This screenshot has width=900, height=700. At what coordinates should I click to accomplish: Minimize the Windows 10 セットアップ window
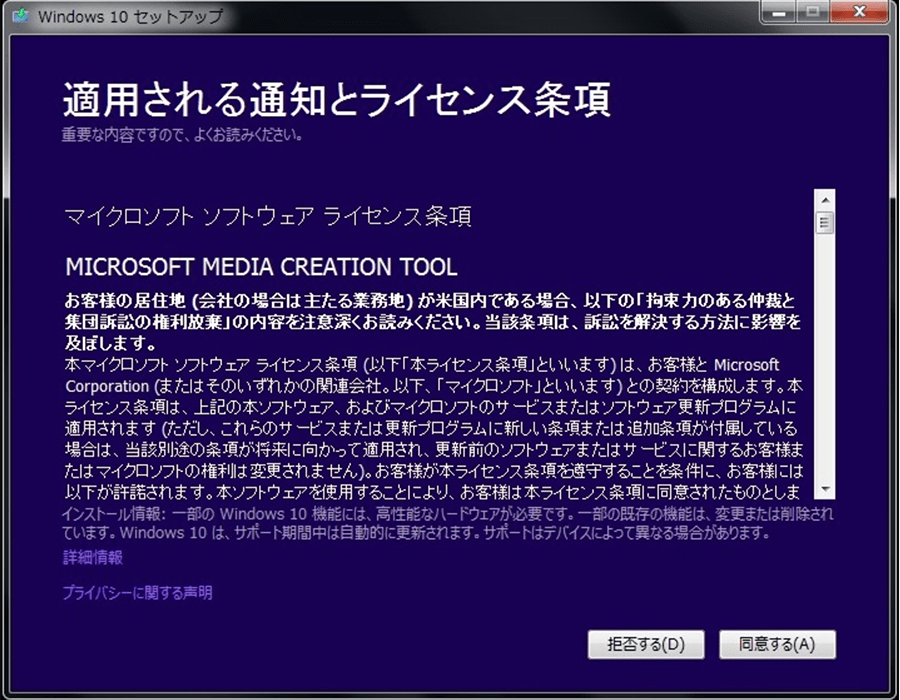pos(778,11)
